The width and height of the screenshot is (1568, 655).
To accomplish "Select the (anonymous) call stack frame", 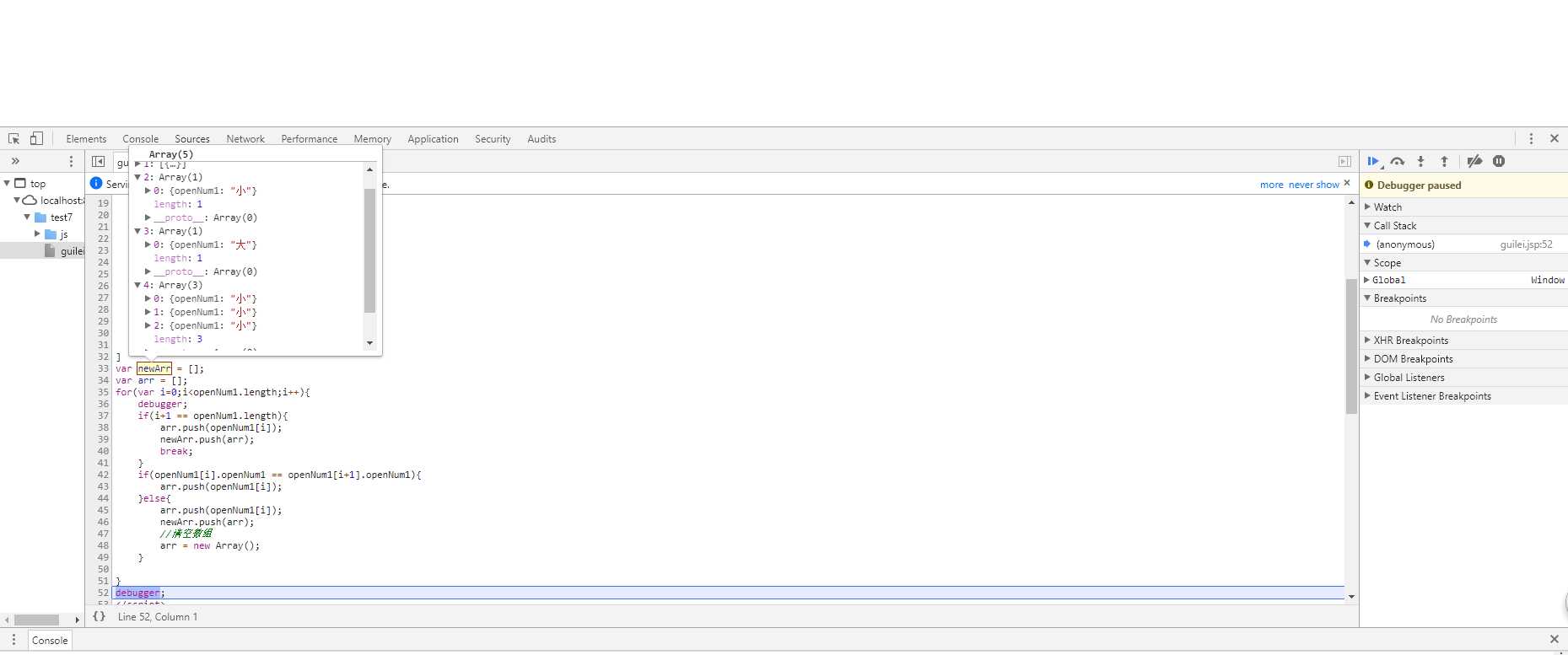I will click(x=1405, y=244).
